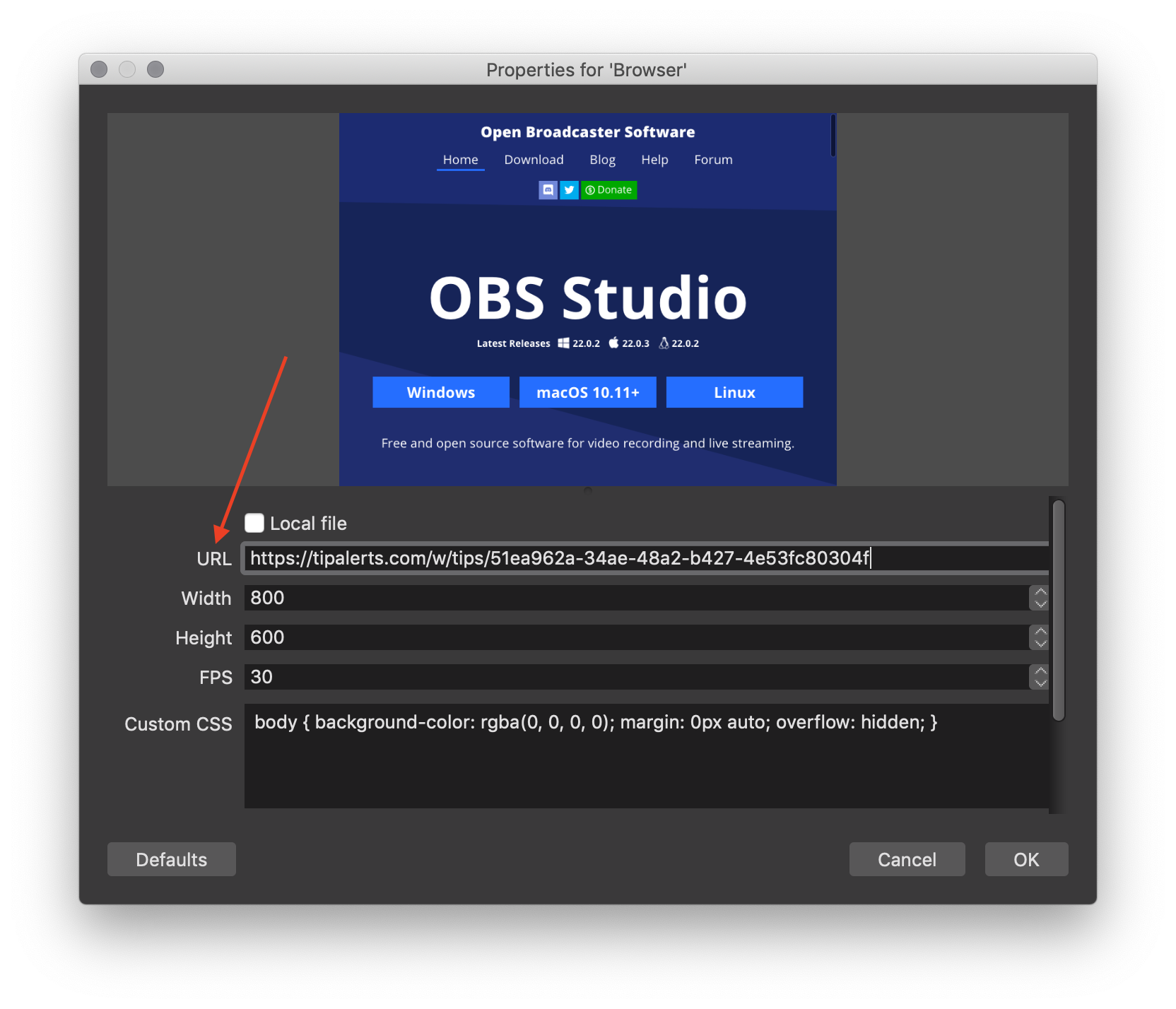Click the Linux penguin release icon
1176x1009 pixels.
click(664, 343)
